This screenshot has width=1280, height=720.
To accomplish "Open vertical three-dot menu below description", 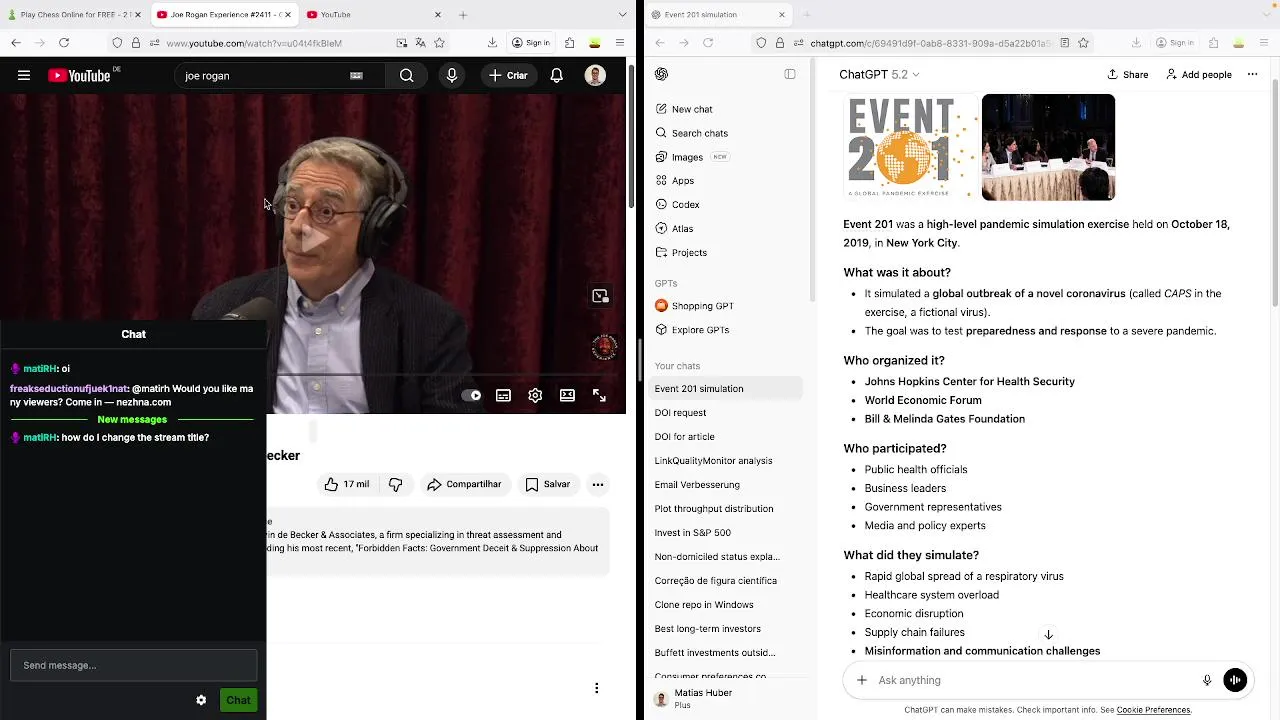I will pos(597,688).
